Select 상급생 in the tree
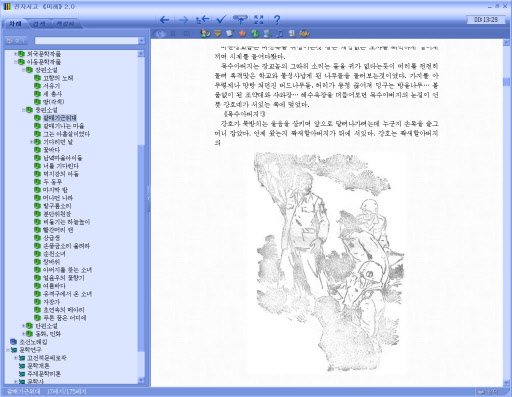Screen dimensions: 512x397 tap(51, 238)
